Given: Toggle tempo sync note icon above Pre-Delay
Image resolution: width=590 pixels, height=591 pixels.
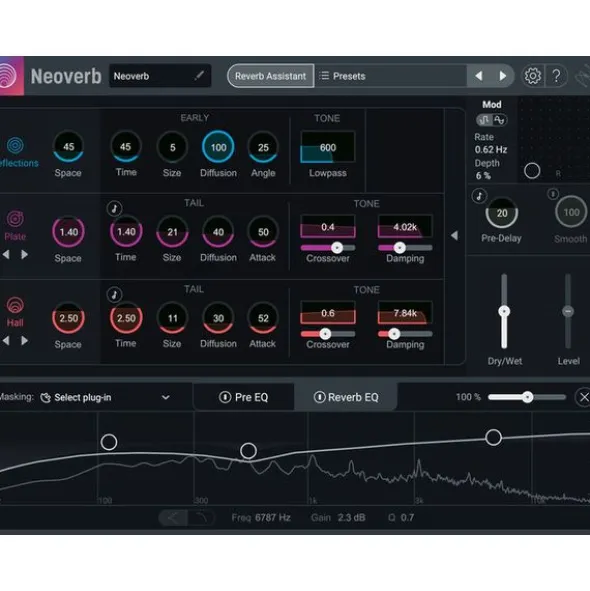Looking at the screenshot, I should click(479, 196).
